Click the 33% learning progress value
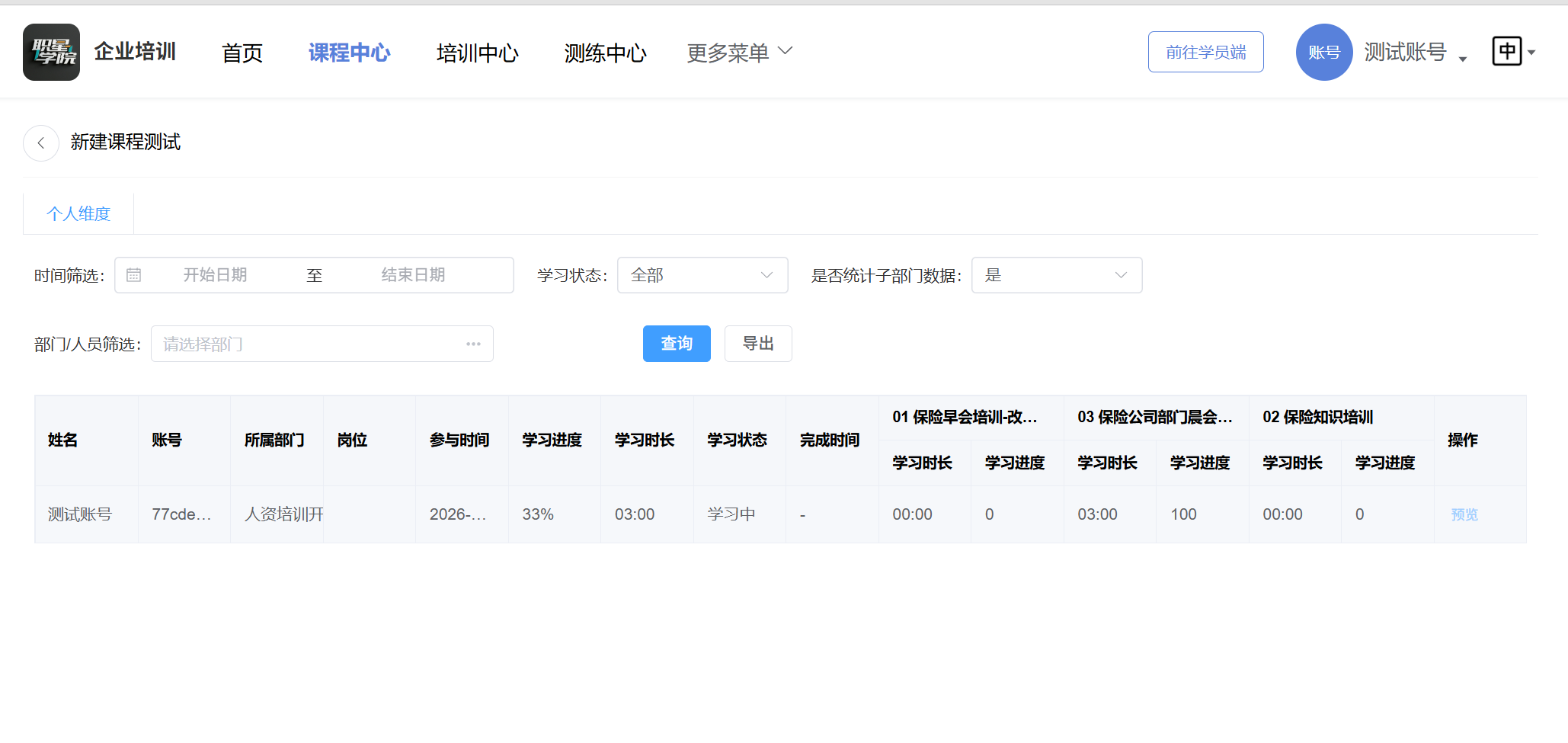 537,514
